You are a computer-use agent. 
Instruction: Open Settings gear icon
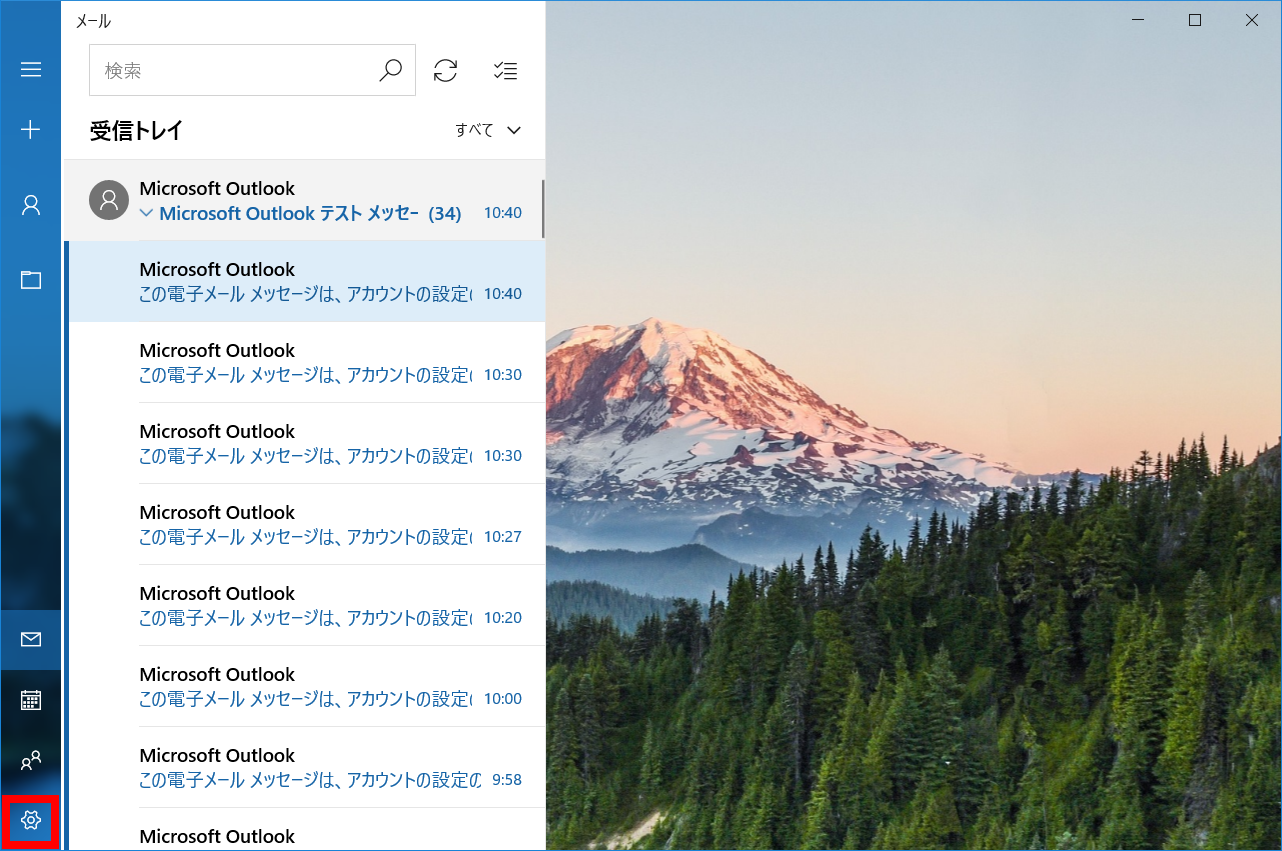pyautogui.click(x=31, y=821)
